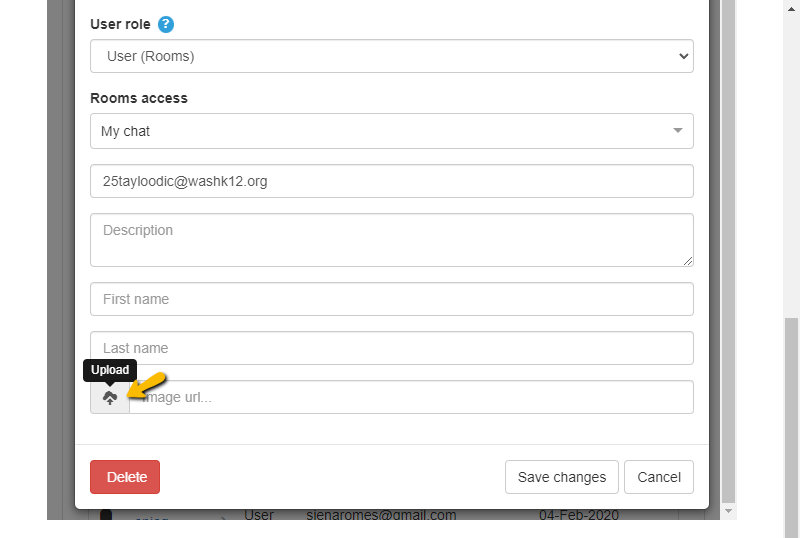Image resolution: width=800 pixels, height=538 pixels.
Task: Click the Save changes button
Action: [x=561, y=477]
